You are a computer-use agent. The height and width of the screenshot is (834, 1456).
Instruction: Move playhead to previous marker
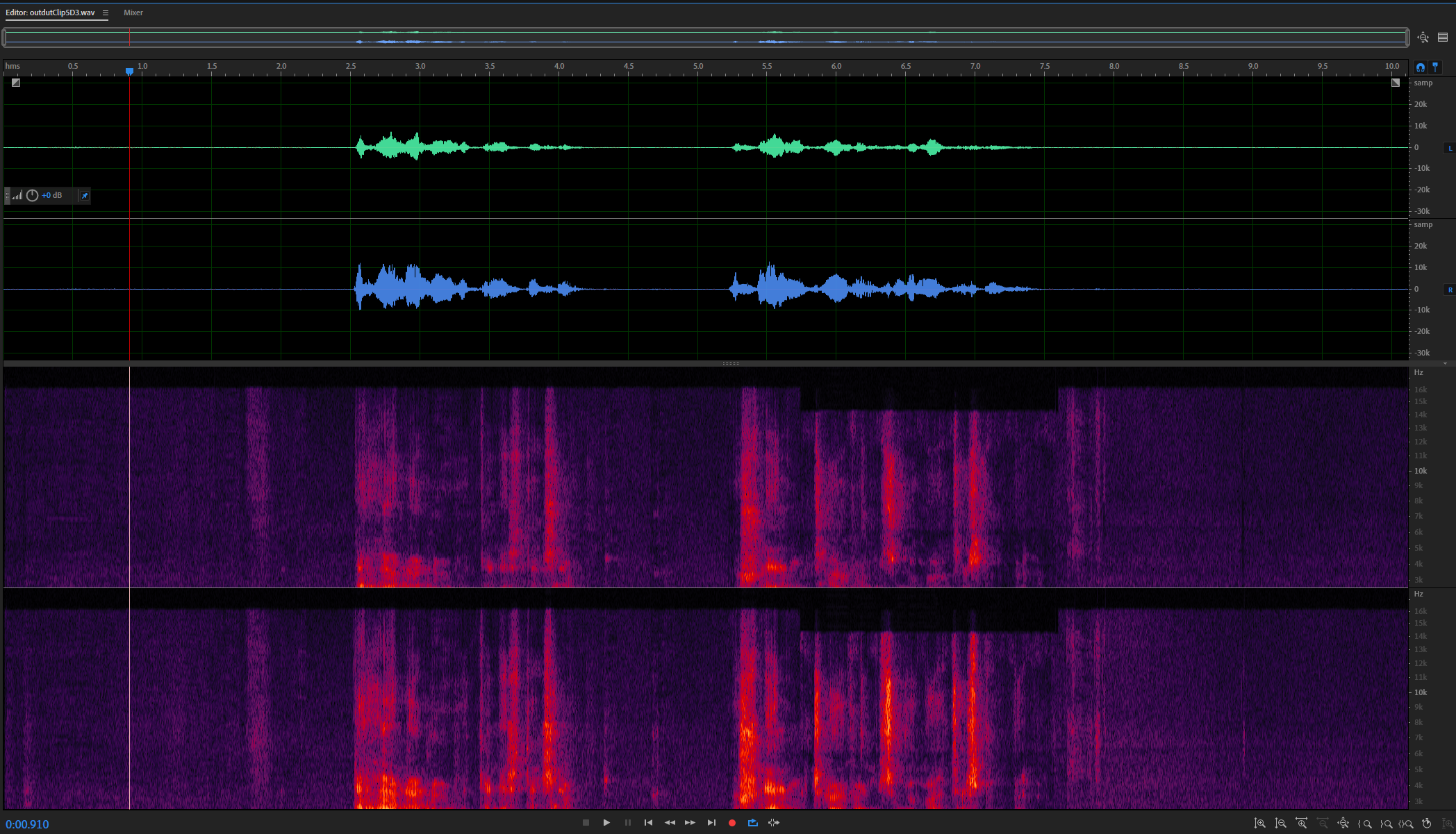click(648, 823)
